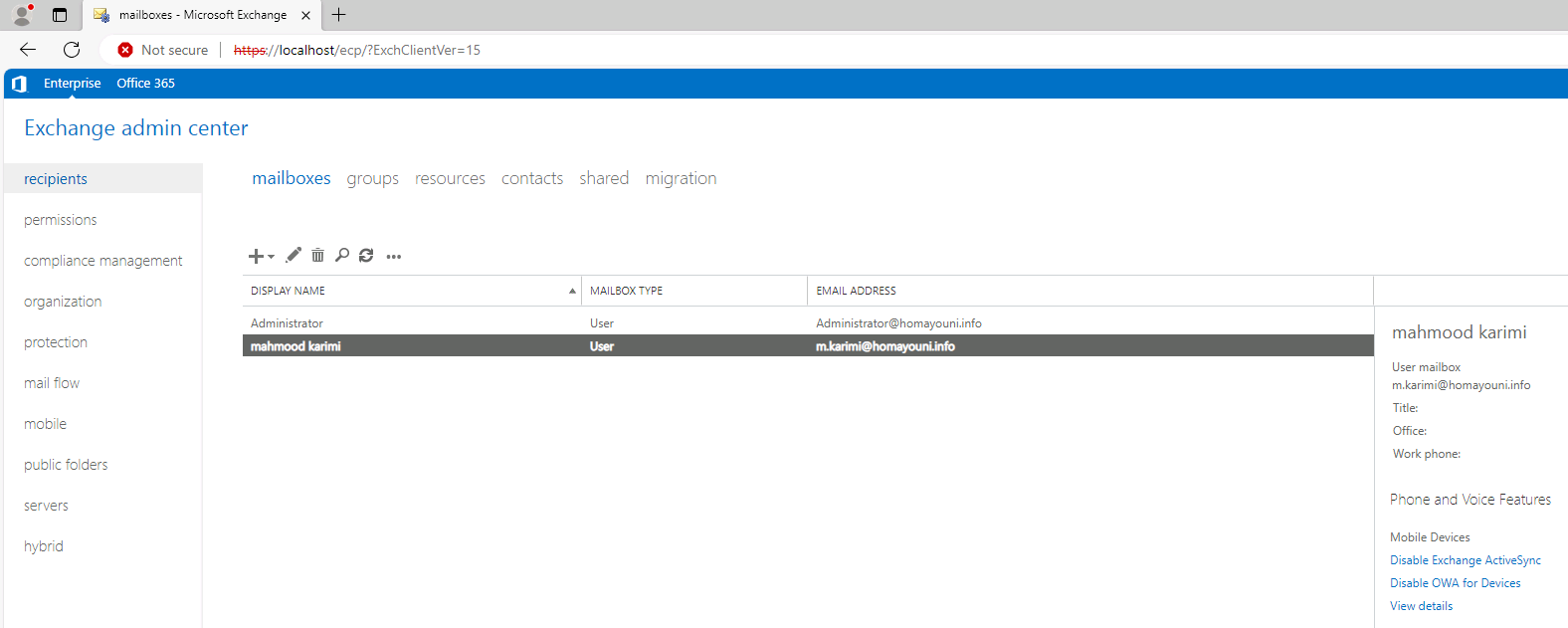
Task: Switch to the contacts tab
Action: (x=532, y=178)
